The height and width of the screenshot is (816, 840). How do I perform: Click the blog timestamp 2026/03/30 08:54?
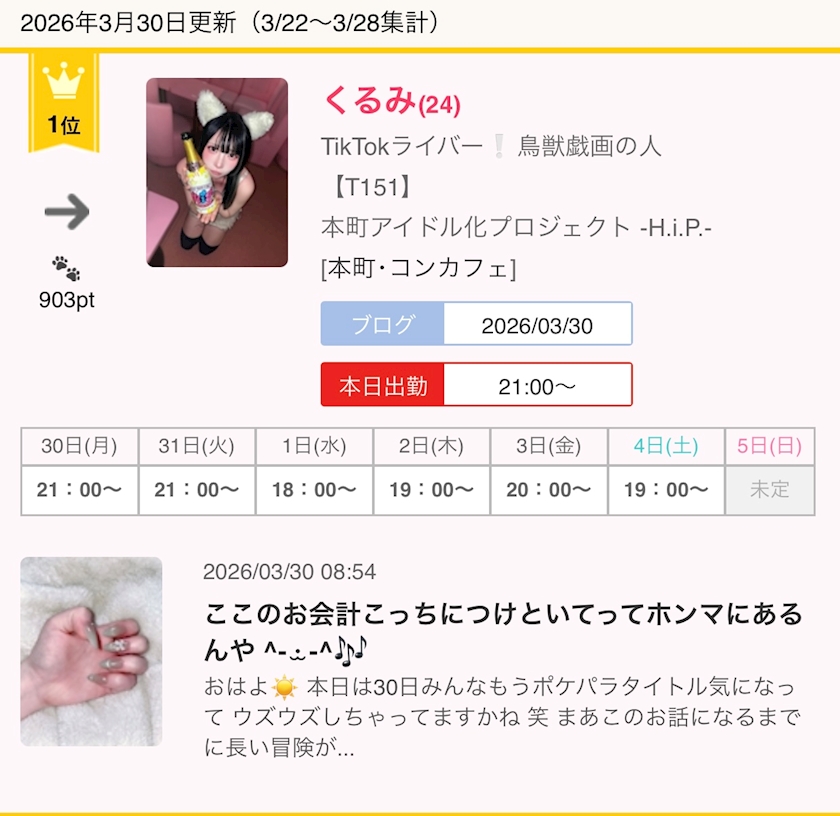tap(289, 572)
